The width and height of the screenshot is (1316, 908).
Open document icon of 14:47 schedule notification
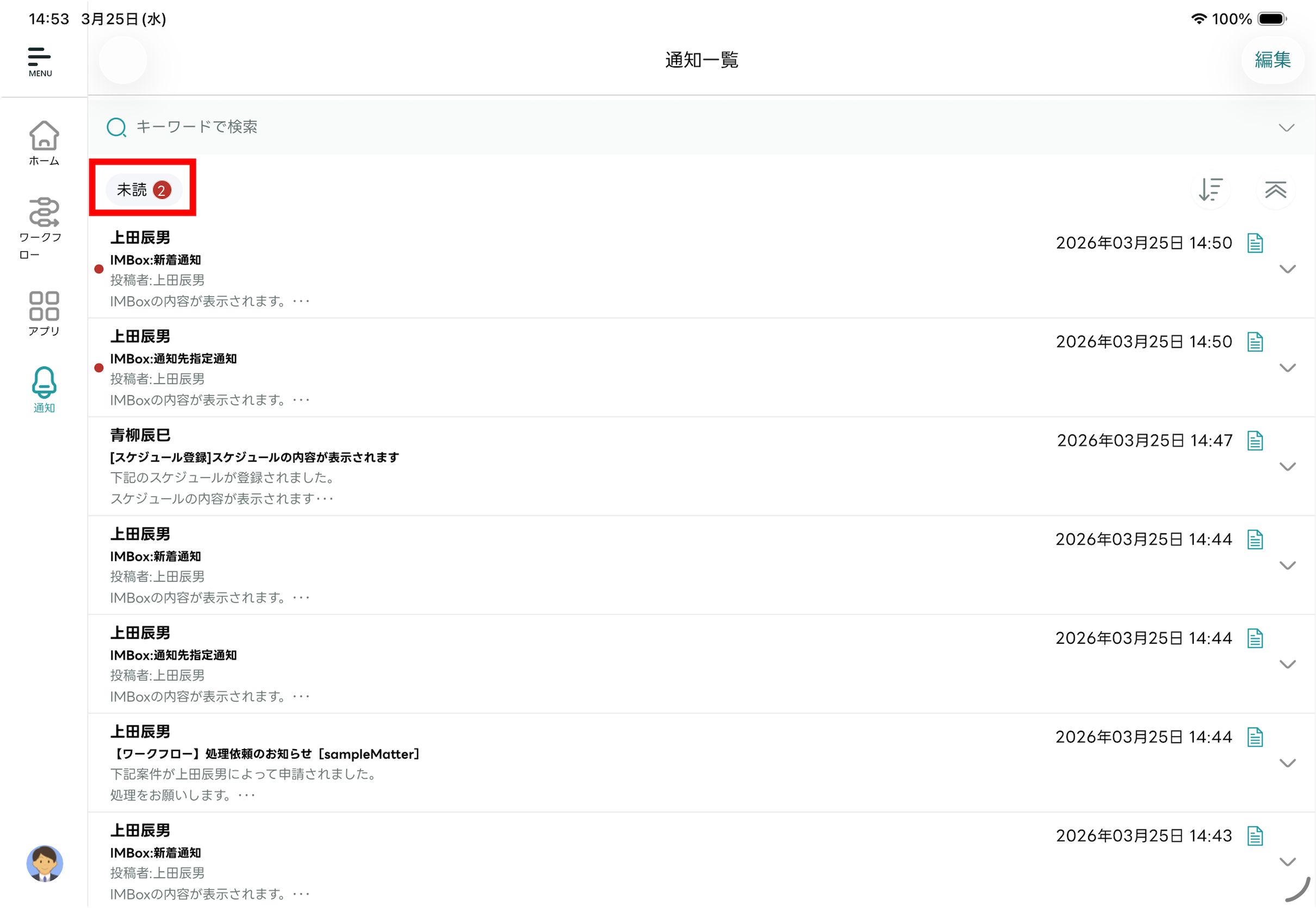point(1255,440)
